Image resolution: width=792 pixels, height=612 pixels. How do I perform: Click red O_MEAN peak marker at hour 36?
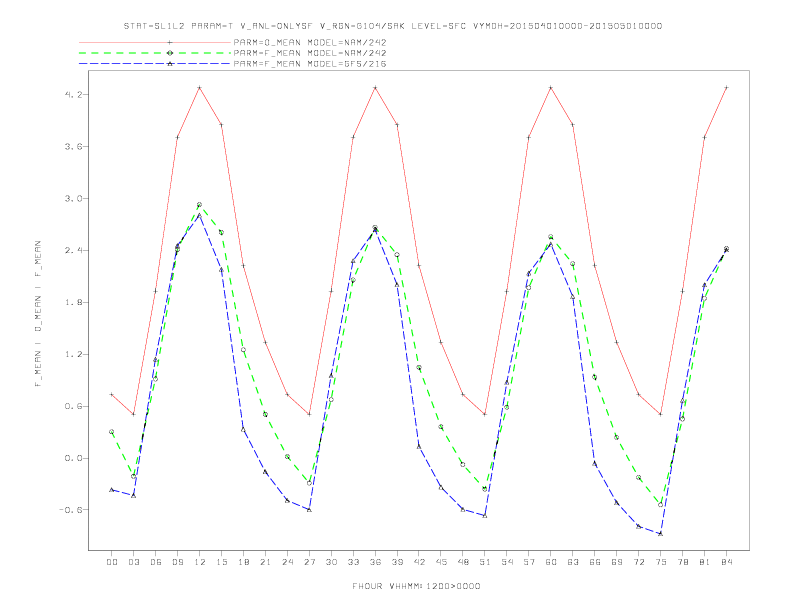[x=375, y=88]
